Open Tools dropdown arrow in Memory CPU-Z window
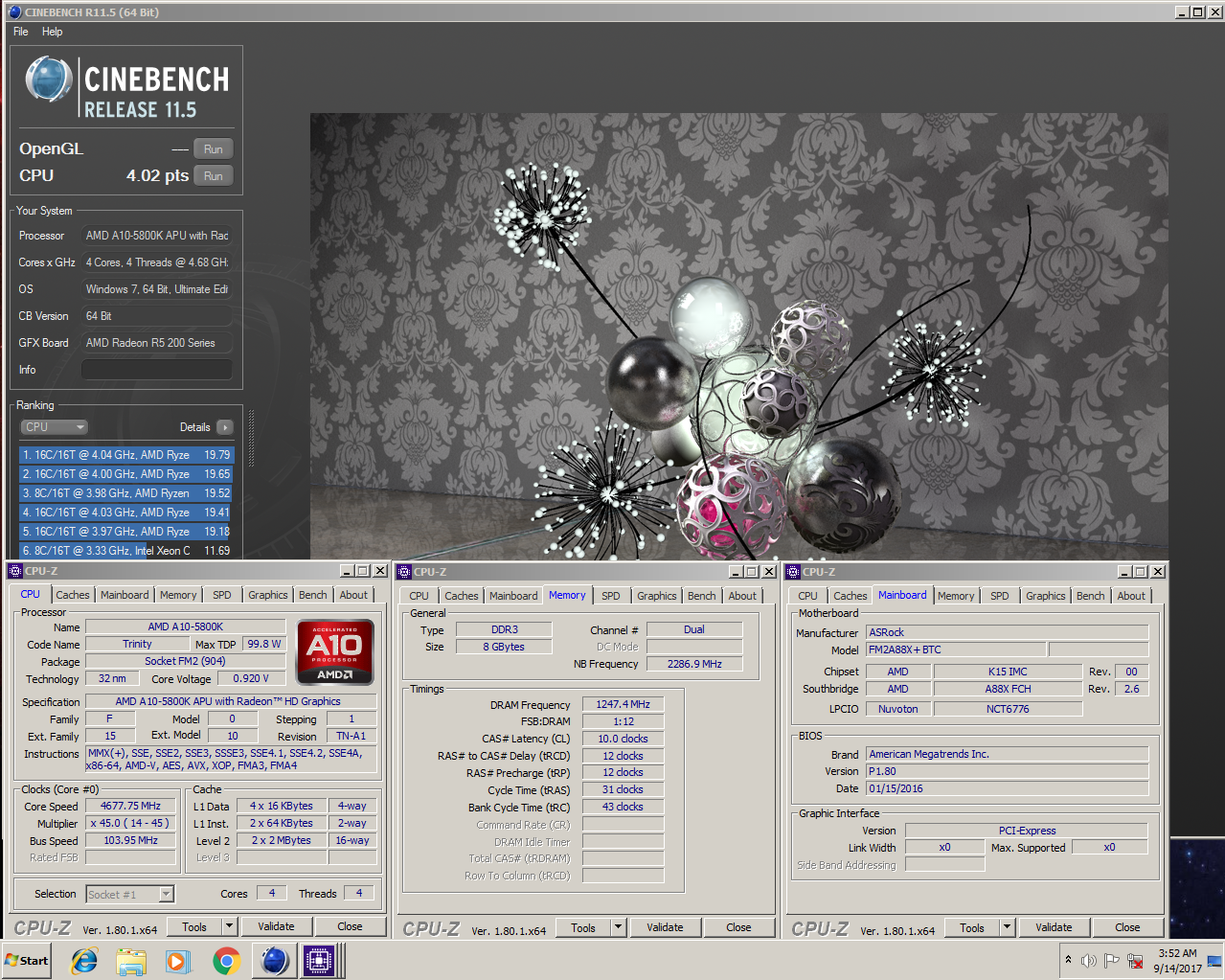The width and height of the screenshot is (1225, 980). [x=618, y=928]
